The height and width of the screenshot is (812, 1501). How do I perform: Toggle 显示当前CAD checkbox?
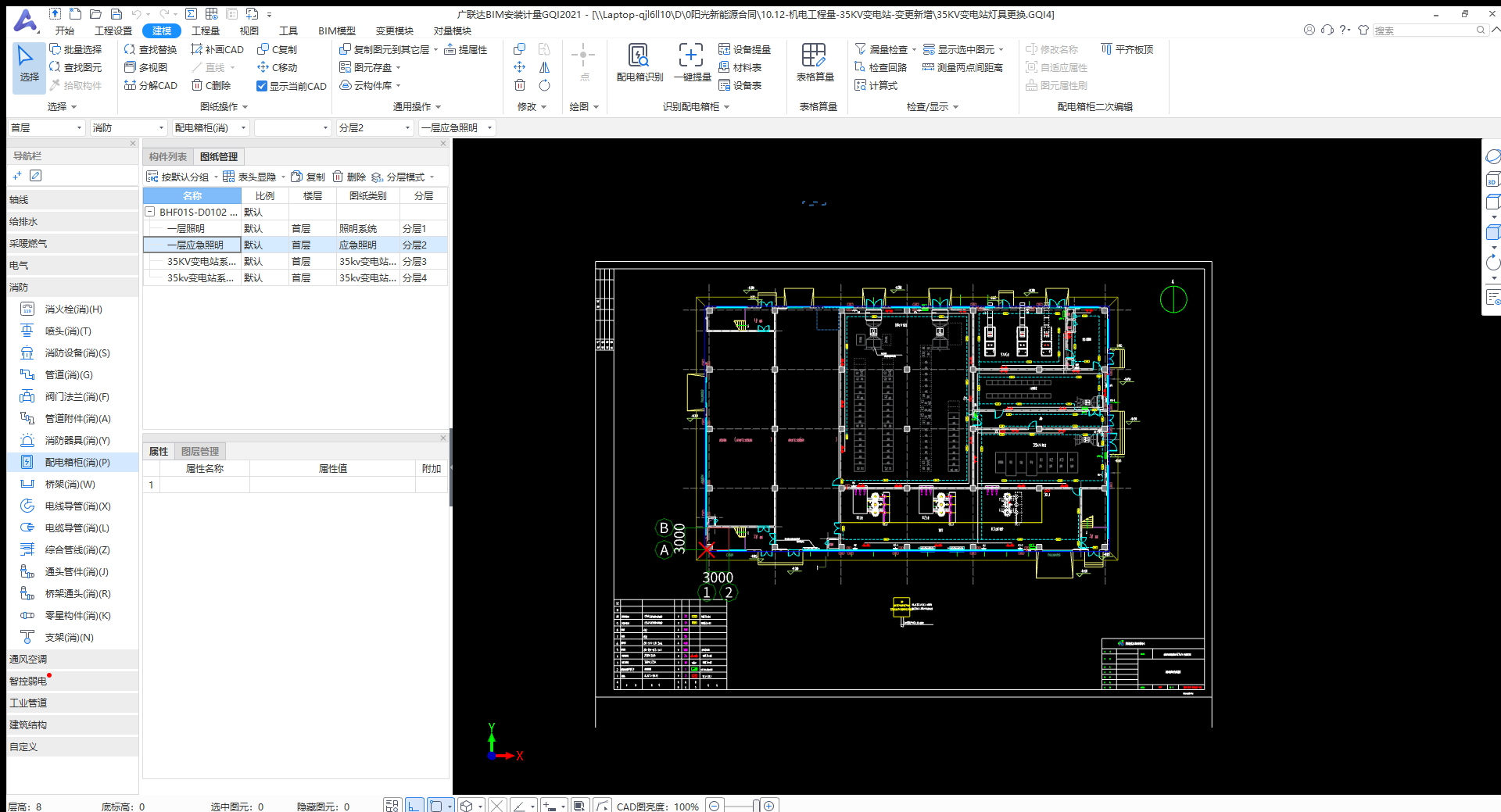click(x=262, y=86)
